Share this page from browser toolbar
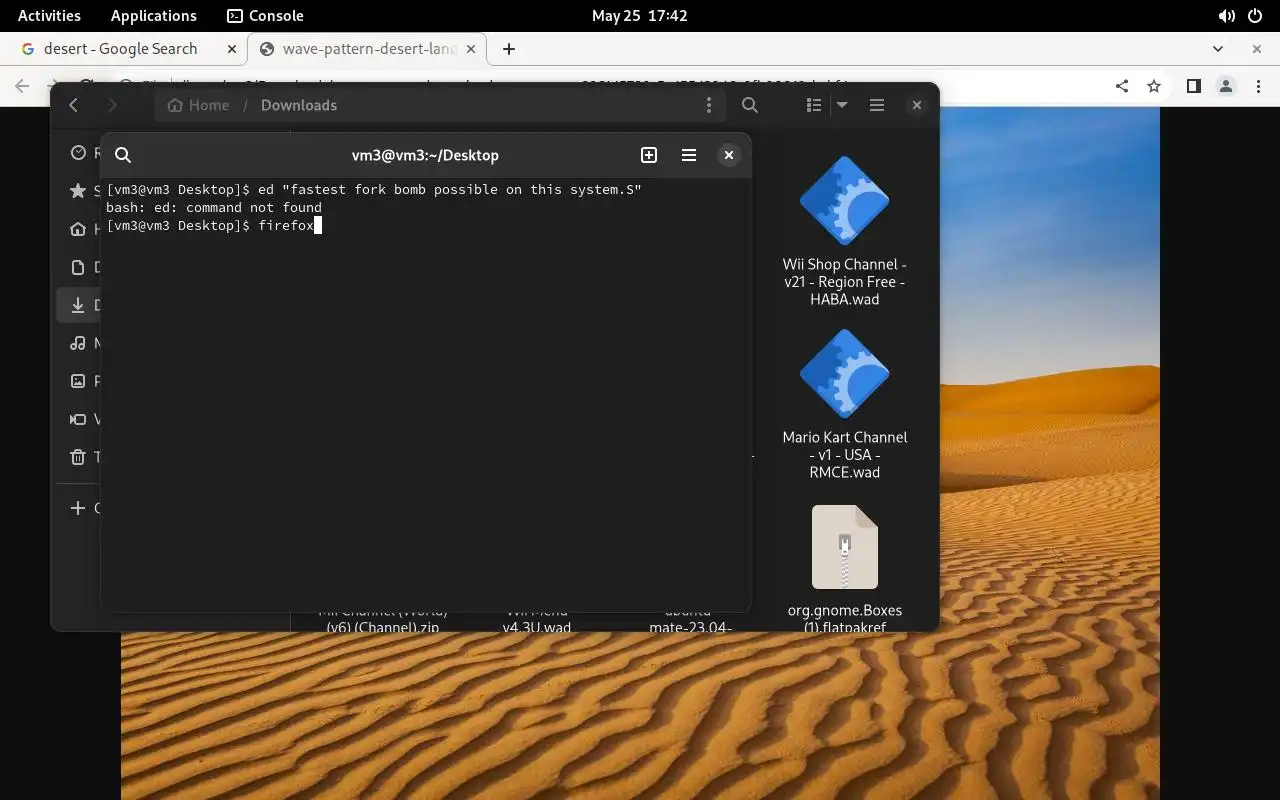Viewport: 1280px width, 800px height. (x=1122, y=86)
